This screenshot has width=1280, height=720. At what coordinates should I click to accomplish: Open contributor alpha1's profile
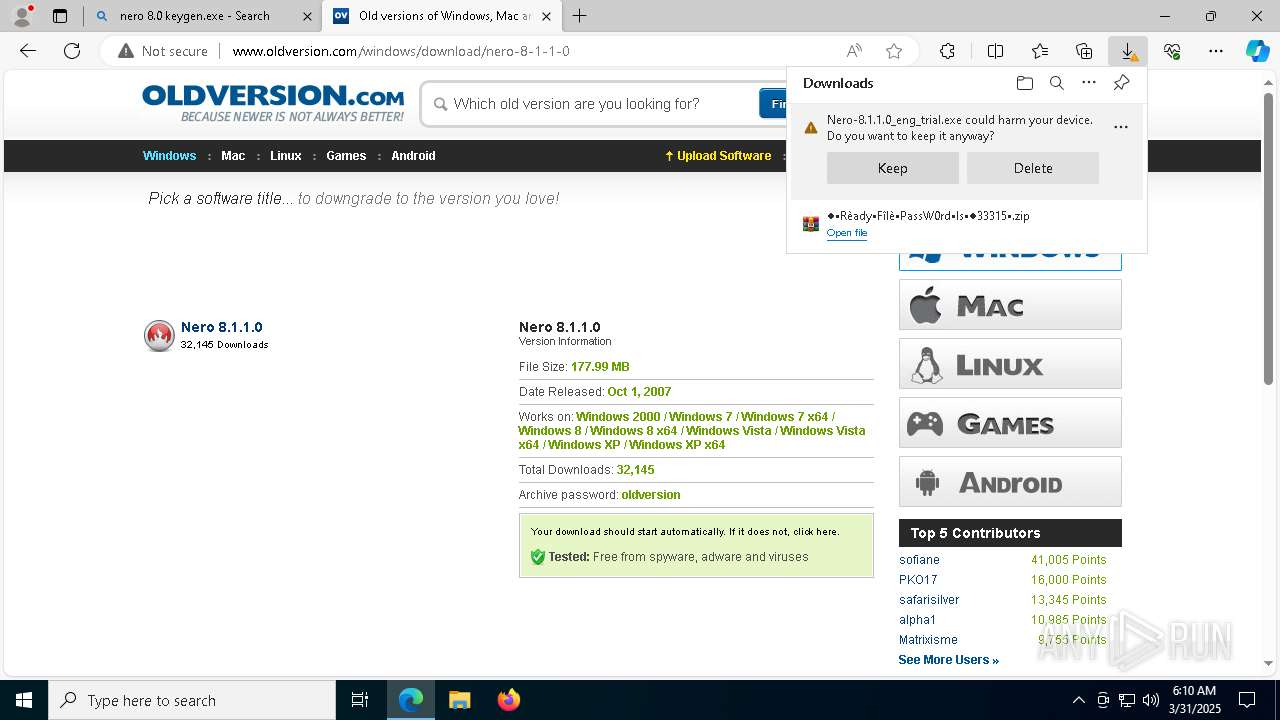(917, 620)
